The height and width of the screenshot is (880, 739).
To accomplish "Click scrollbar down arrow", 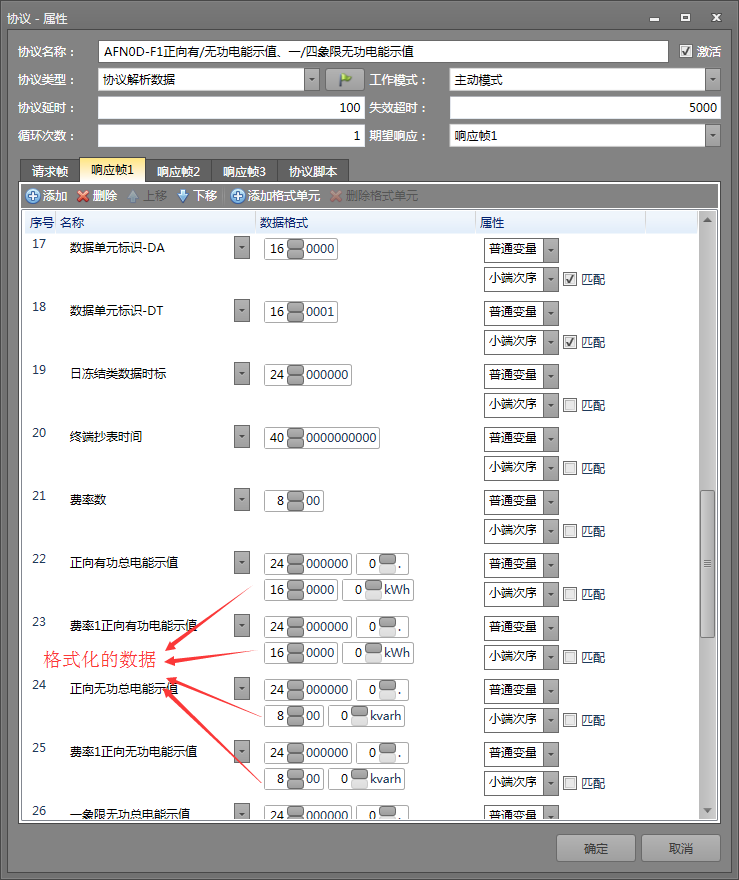I will pyautogui.click(x=707, y=810).
